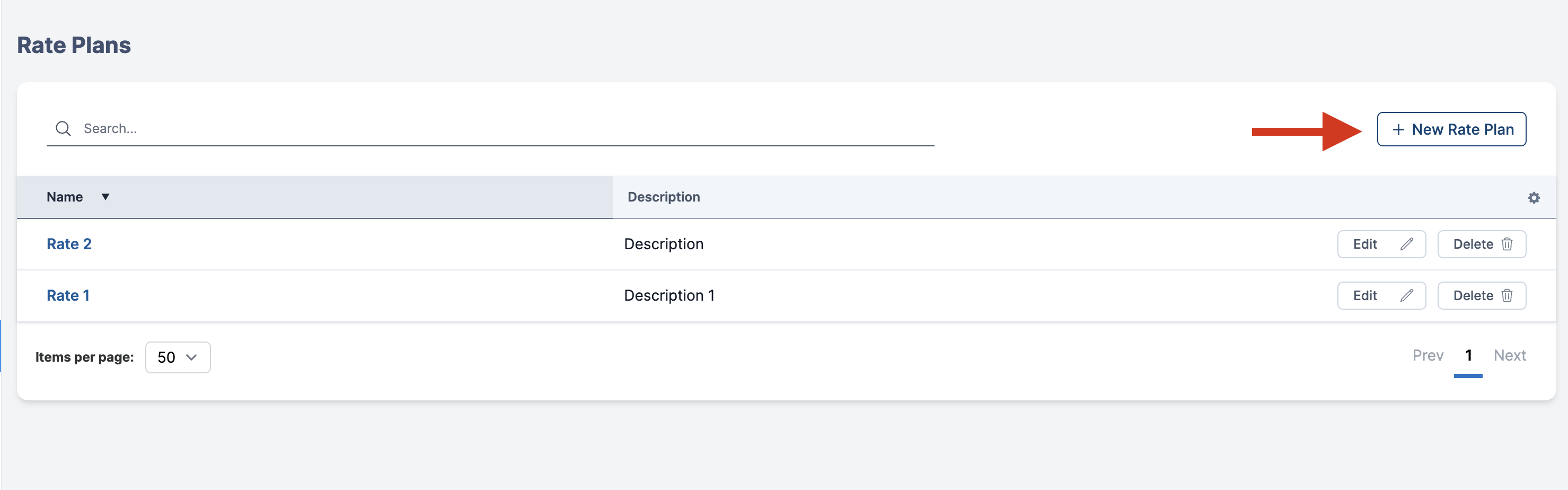Click the Description column header

tap(664, 197)
